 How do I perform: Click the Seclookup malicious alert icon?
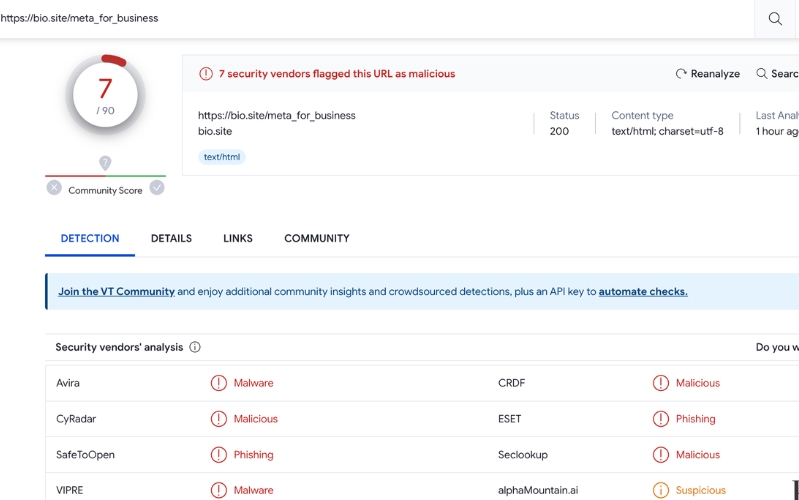661,455
